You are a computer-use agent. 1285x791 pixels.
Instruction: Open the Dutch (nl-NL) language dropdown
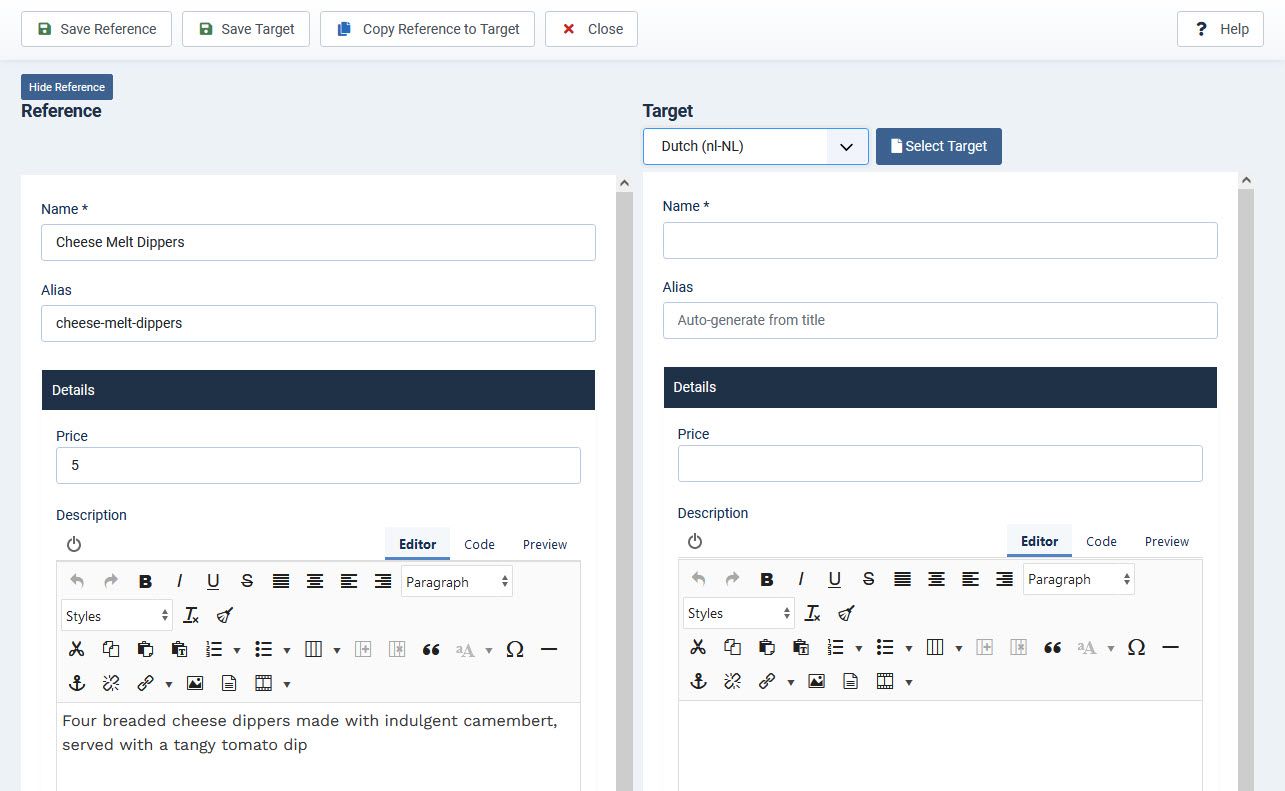click(x=755, y=146)
